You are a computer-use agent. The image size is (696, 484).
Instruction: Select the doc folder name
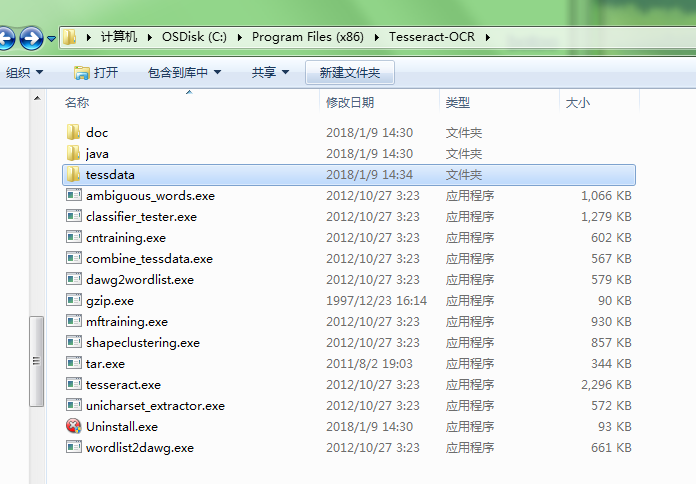point(97,133)
